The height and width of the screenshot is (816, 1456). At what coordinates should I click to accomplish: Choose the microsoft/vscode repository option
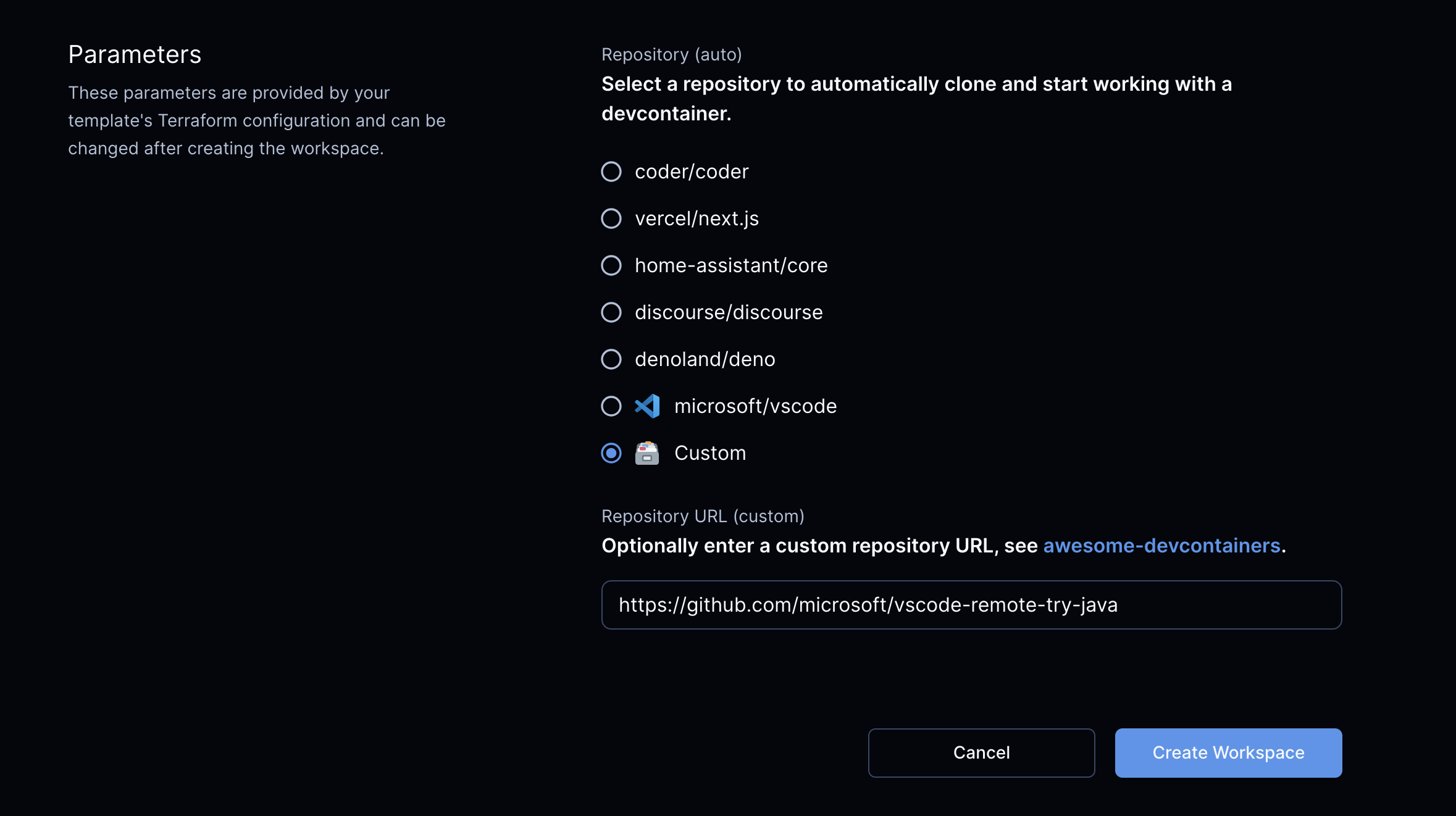(x=611, y=406)
